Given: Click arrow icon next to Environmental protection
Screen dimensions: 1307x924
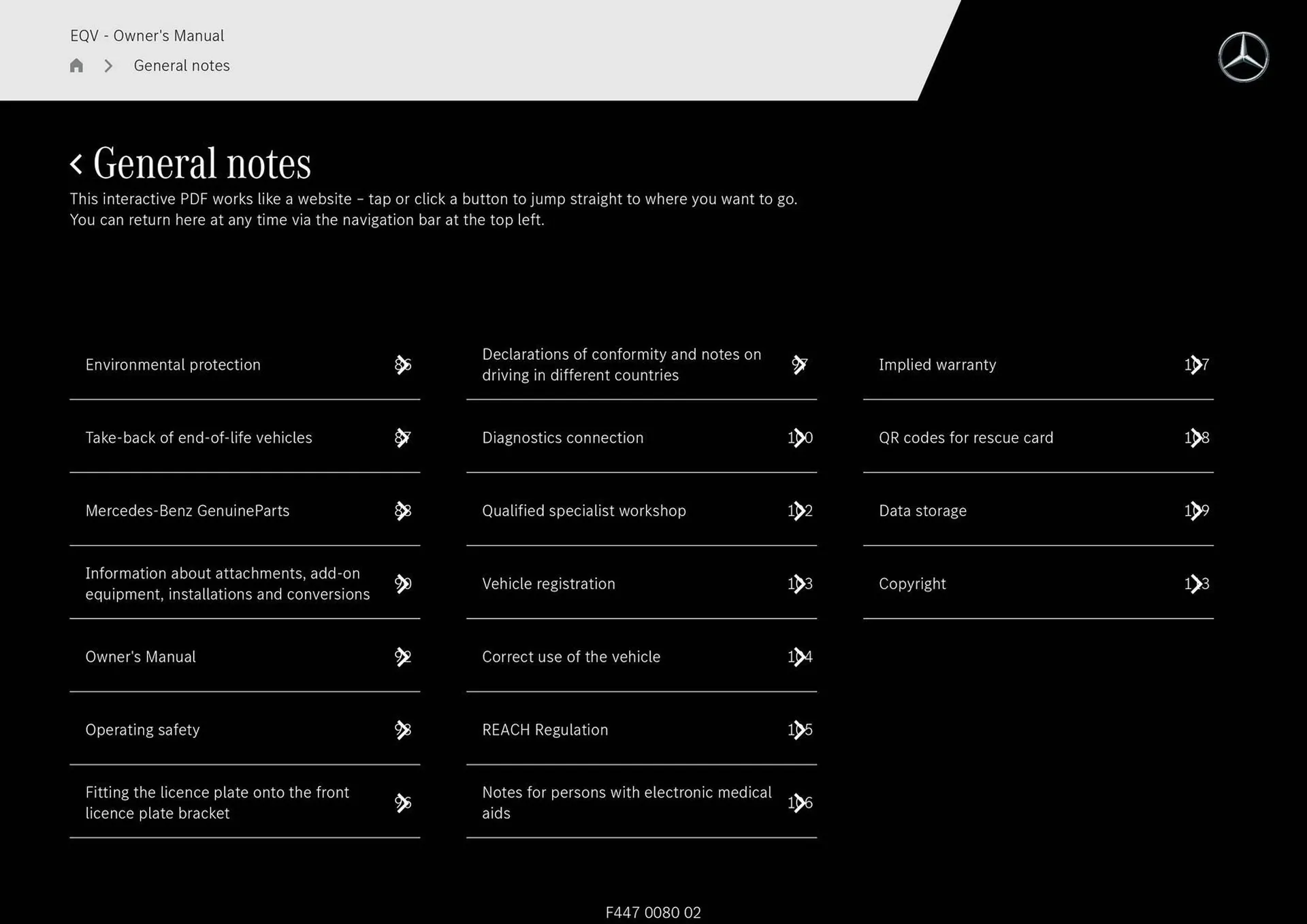Looking at the screenshot, I should [403, 365].
